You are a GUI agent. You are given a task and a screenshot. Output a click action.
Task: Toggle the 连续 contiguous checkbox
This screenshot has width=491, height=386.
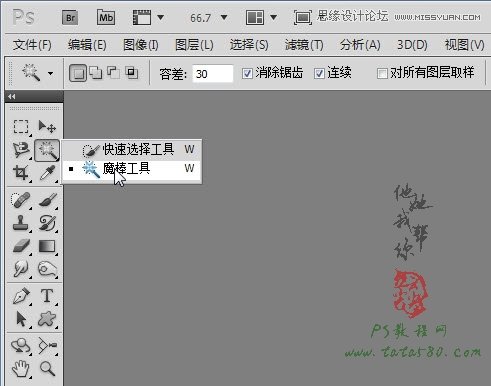[319, 73]
